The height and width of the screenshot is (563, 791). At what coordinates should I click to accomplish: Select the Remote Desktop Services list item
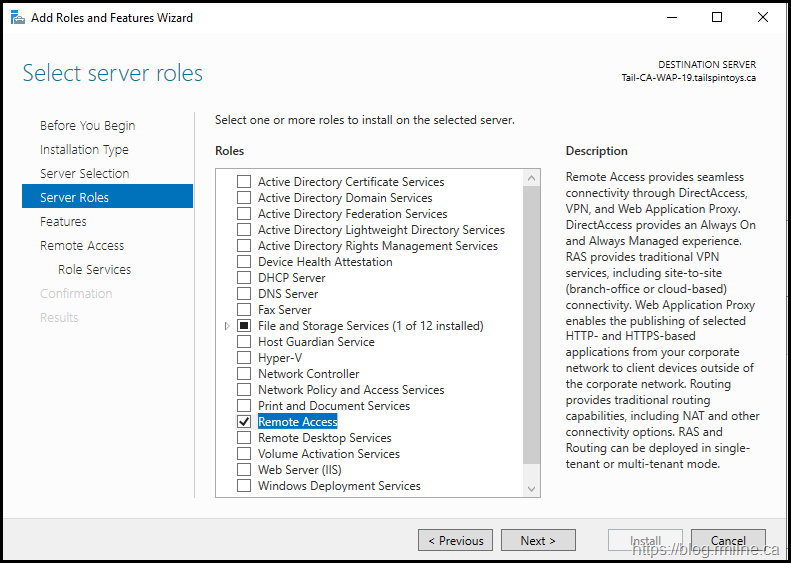coord(324,438)
